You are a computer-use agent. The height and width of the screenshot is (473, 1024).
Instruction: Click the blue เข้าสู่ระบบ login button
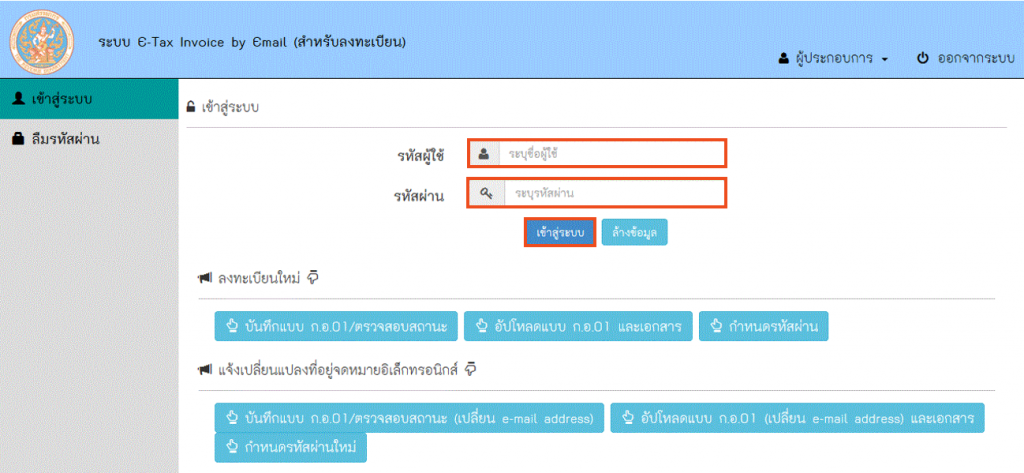pos(560,232)
